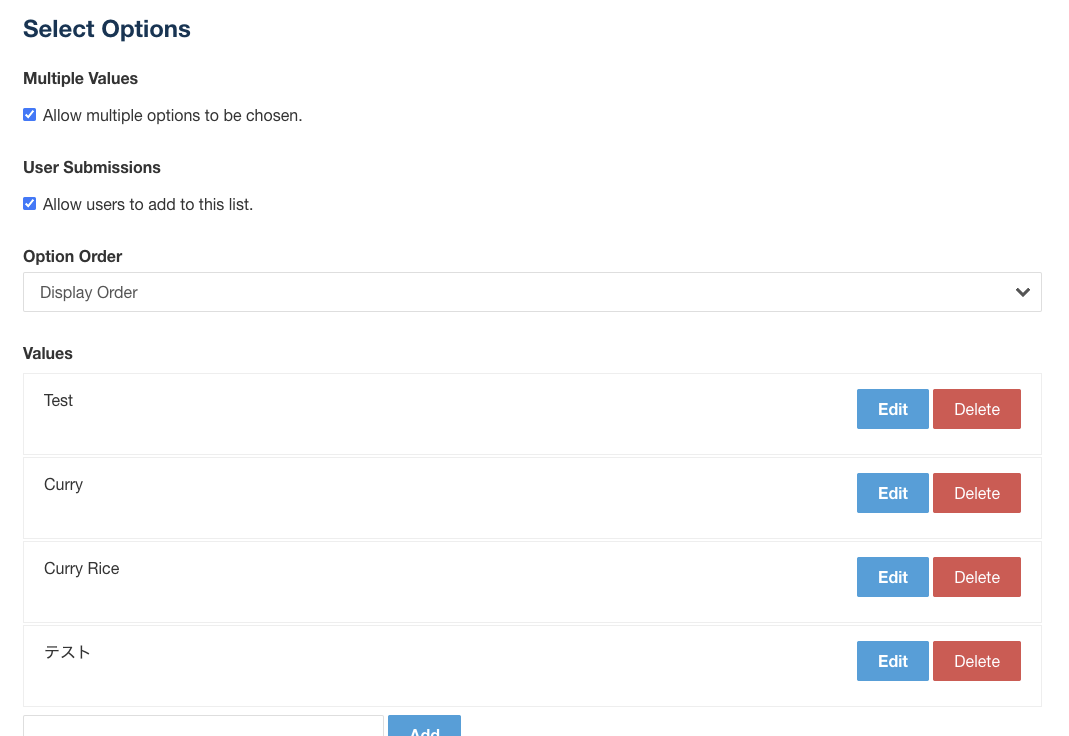The height and width of the screenshot is (736, 1069).
Task: Edit the Curry option
Action: [x=892, y=493]
